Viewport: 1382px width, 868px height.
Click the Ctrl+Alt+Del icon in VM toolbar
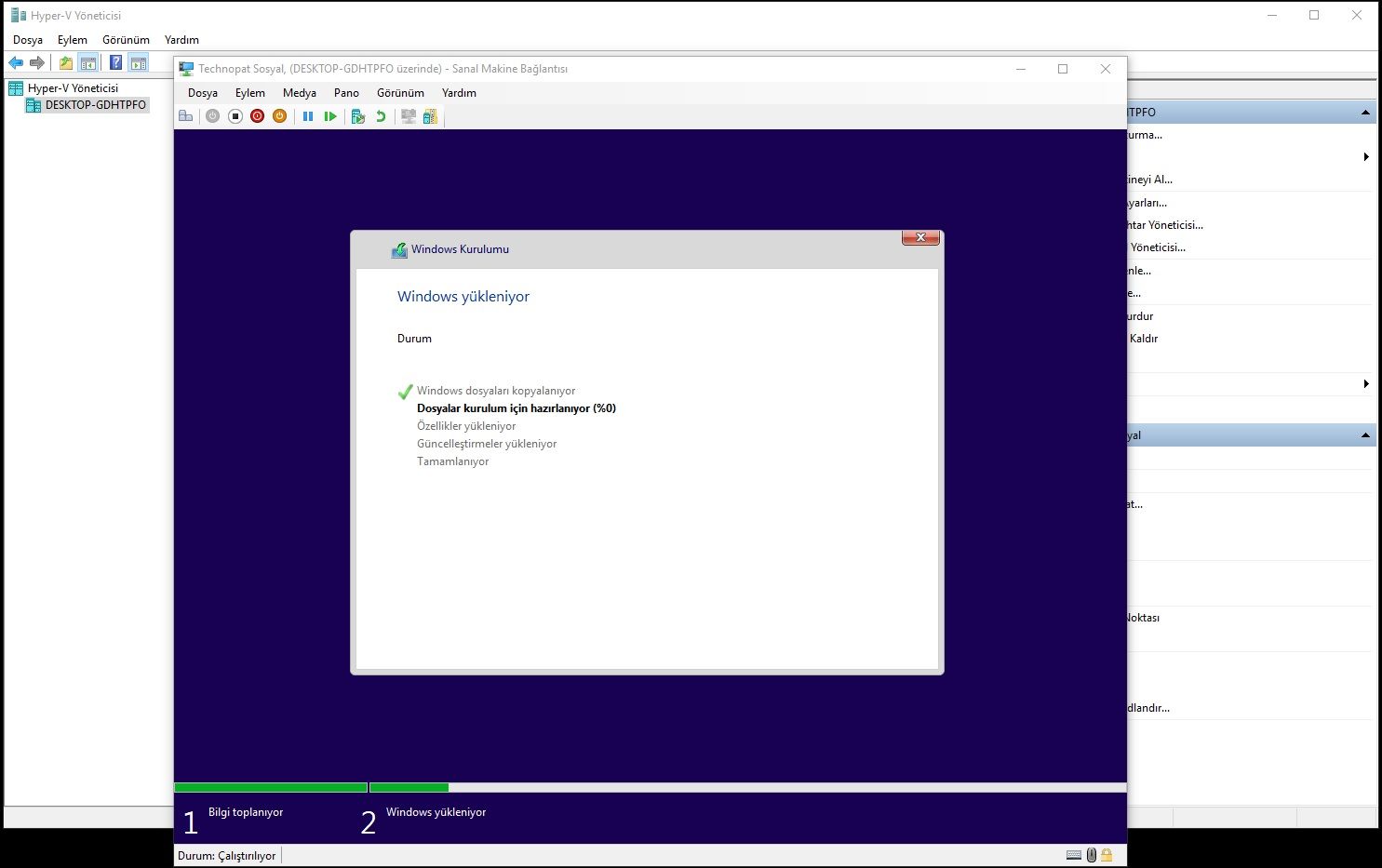click(186, 116)
